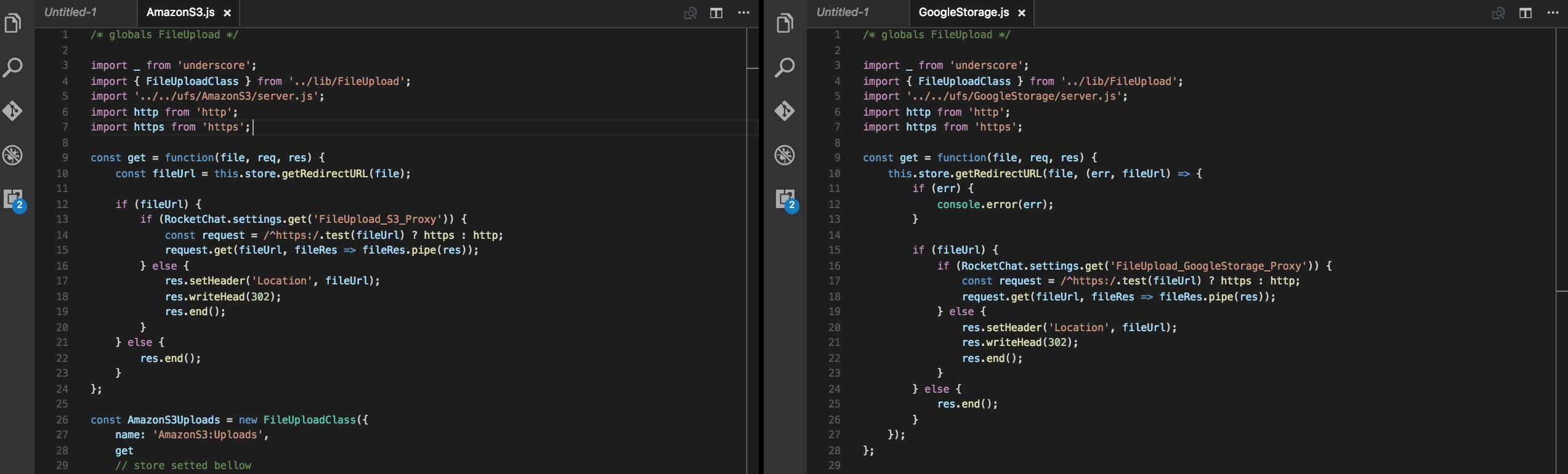Open More Actions menu in right editor
The width and height of the screenshot is (1568, 474).
point(1553,13)
